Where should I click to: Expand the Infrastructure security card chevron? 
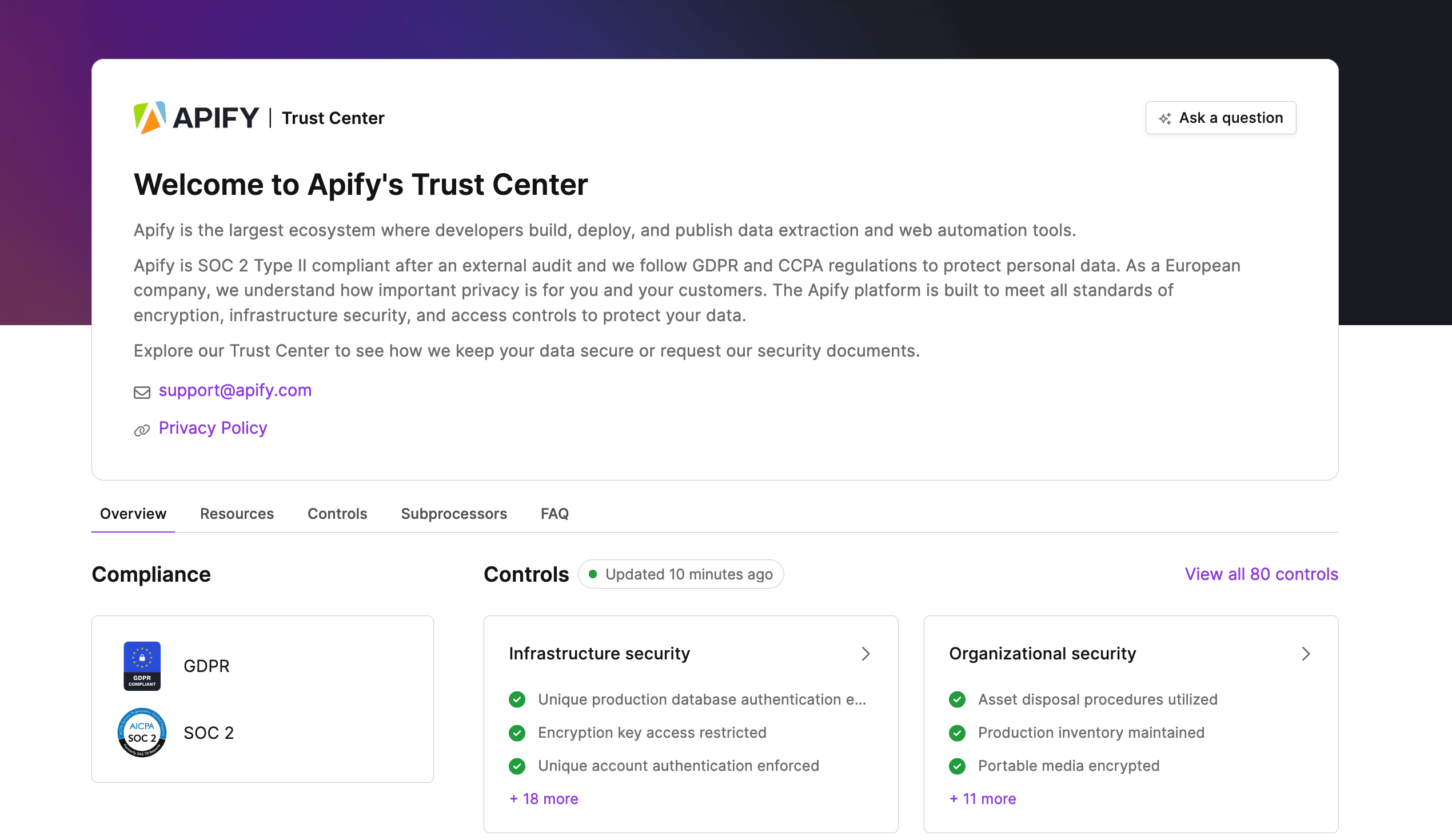click(x=865, y=654)
